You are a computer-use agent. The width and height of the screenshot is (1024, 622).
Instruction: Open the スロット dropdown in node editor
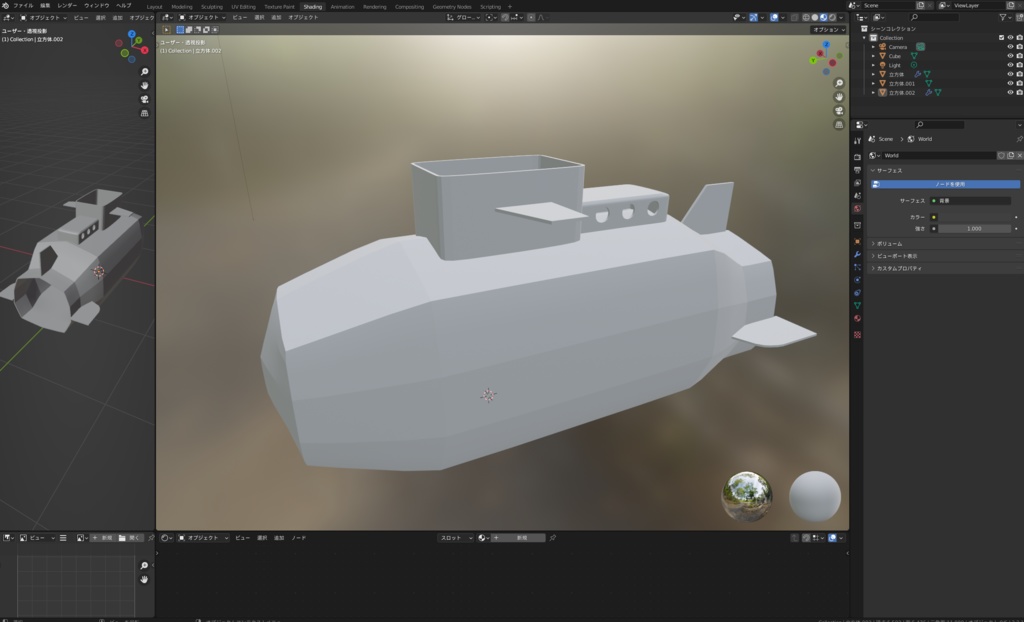pos(455,538)
